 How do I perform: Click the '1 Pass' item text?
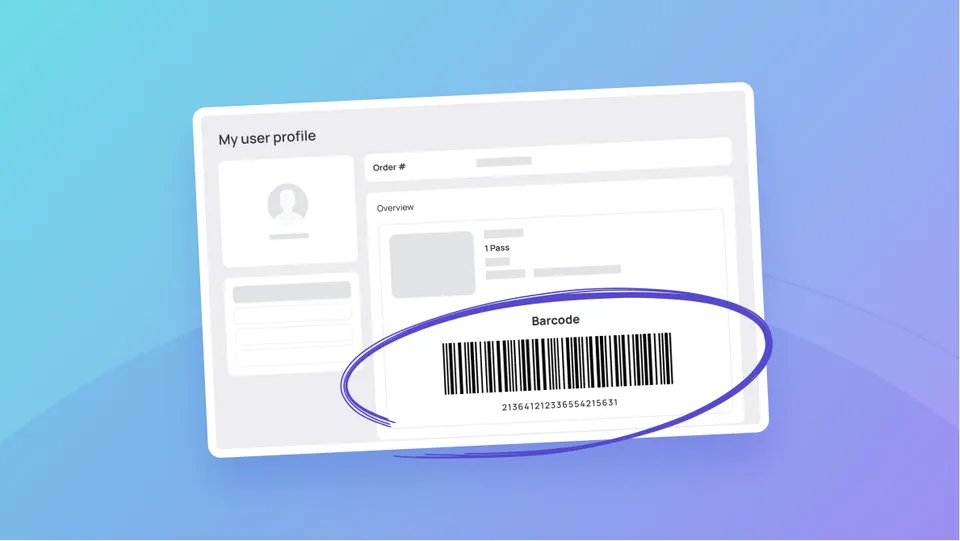tap(497, 248)
